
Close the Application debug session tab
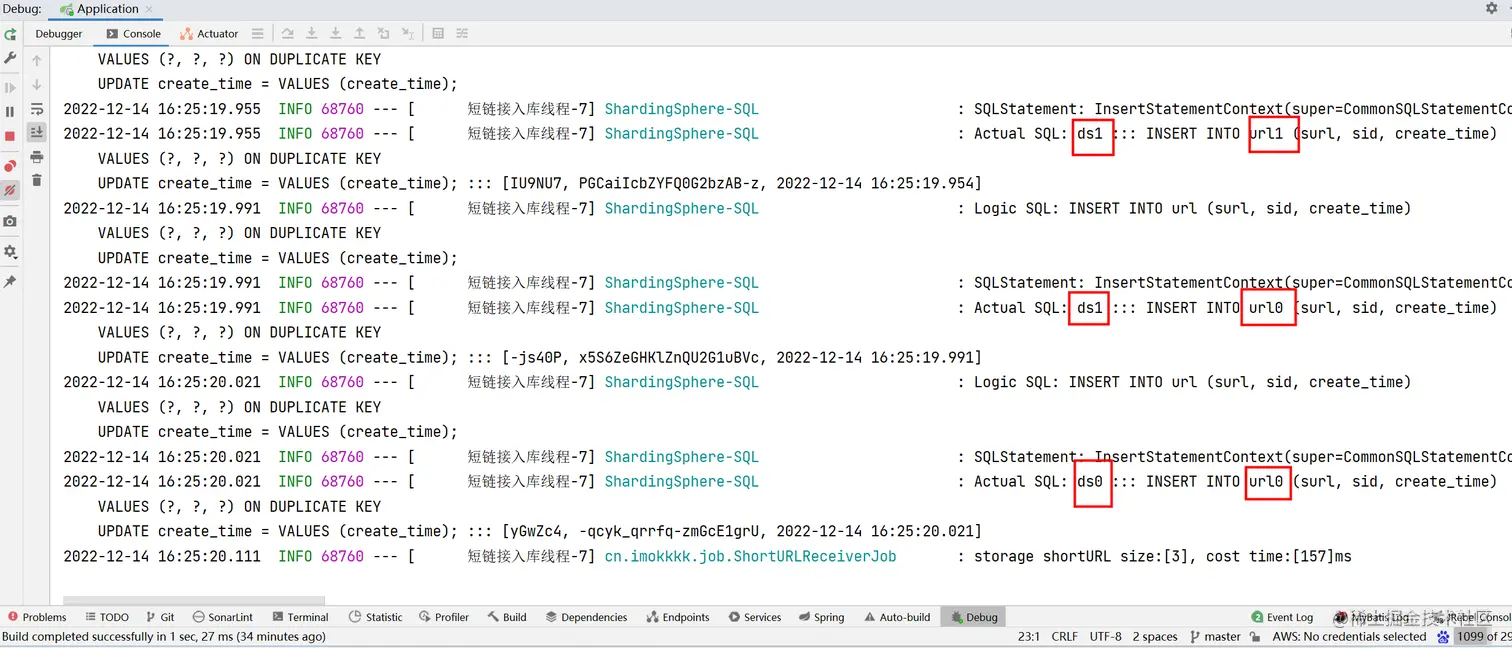[149, 9]
